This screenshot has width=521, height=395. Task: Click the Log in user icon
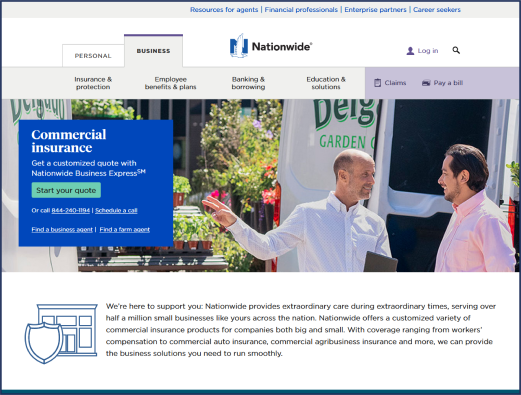pyautogui.click(x=410, y=51)
